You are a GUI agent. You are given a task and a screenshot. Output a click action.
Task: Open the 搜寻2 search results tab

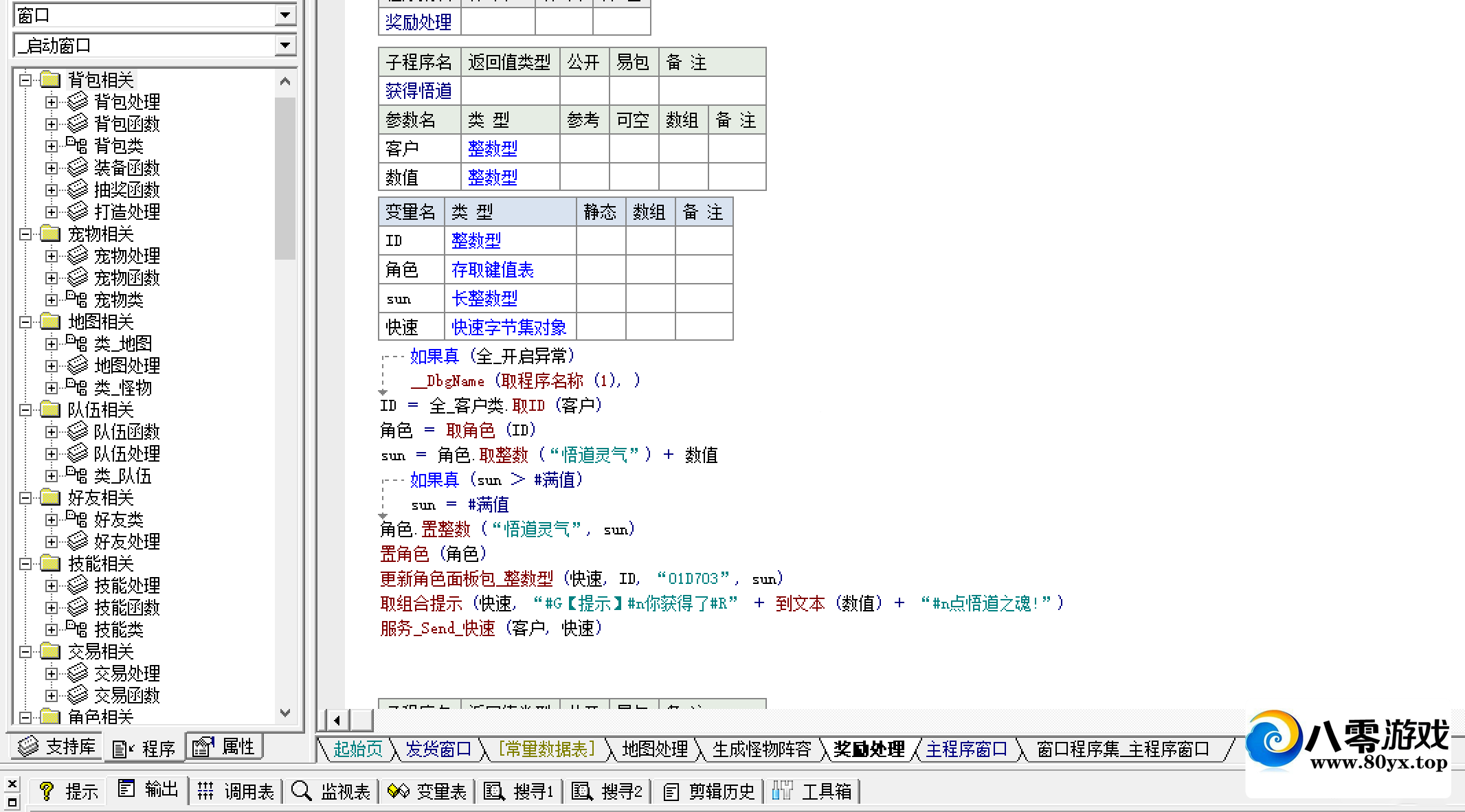[x=607, y=791]
